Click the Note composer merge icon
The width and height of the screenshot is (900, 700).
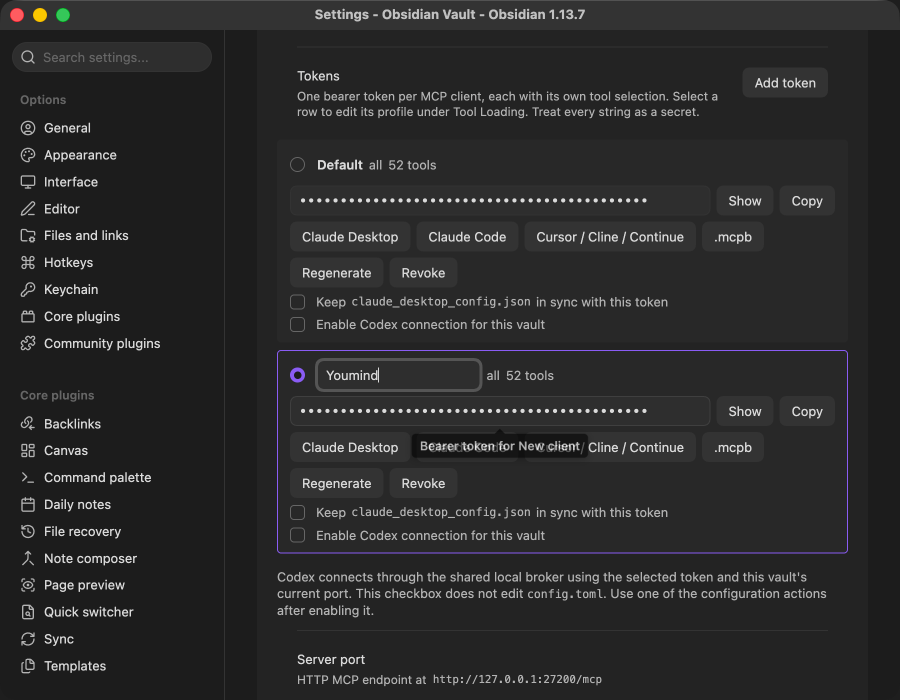point(28,558)
